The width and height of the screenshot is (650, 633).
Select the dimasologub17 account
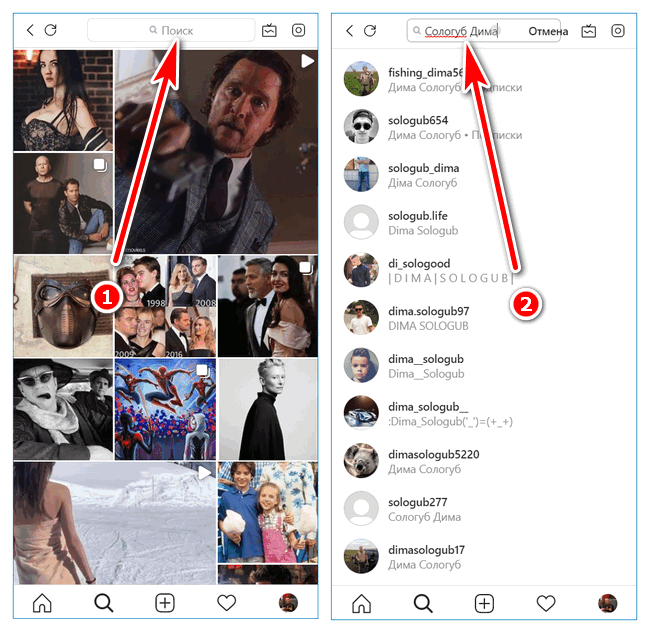pos(484,556)
